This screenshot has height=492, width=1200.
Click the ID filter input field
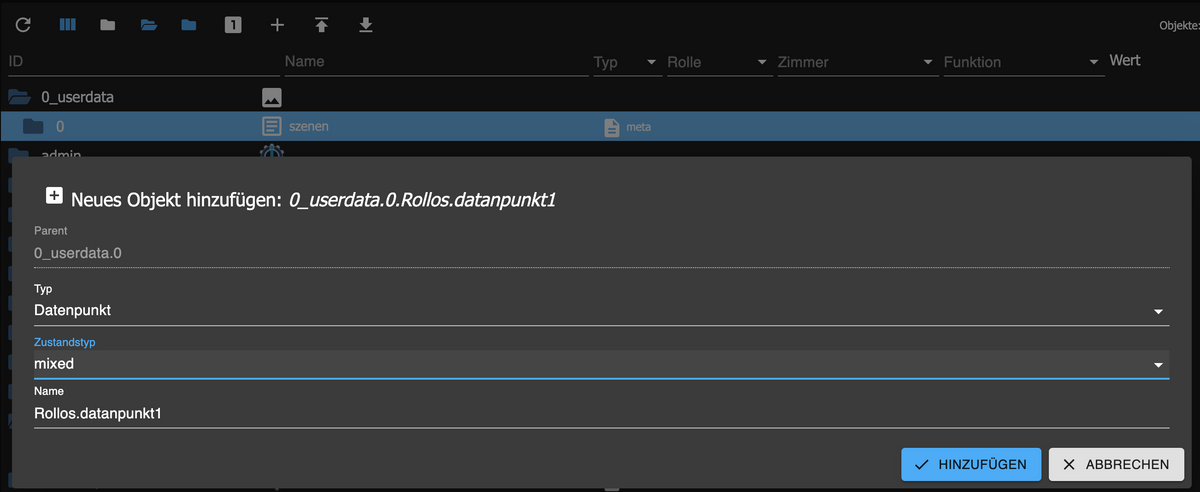coord(140,62)
